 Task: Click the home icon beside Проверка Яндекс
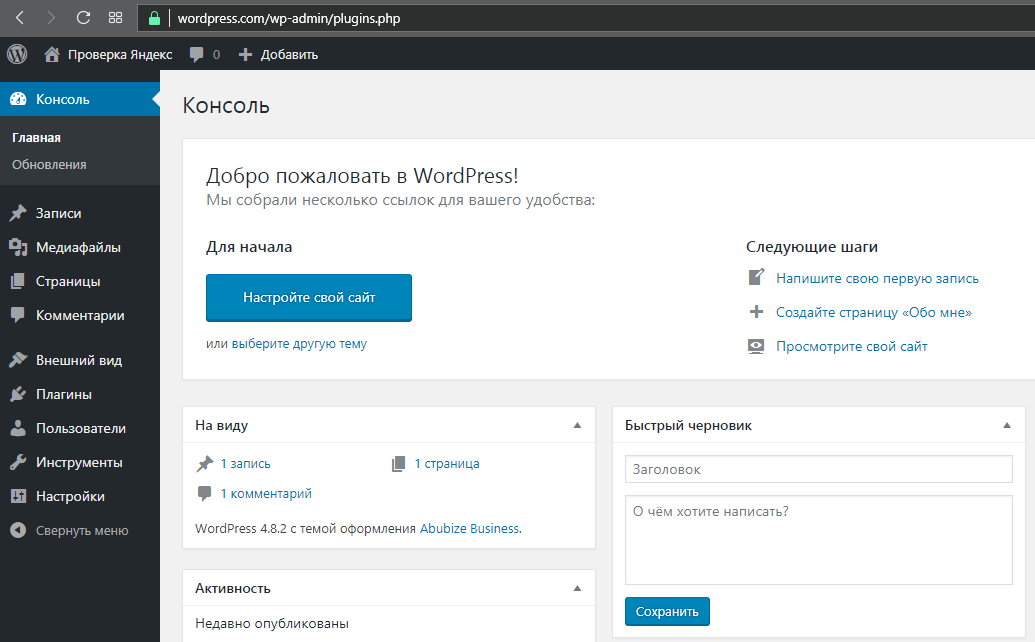tap(52, 54)
